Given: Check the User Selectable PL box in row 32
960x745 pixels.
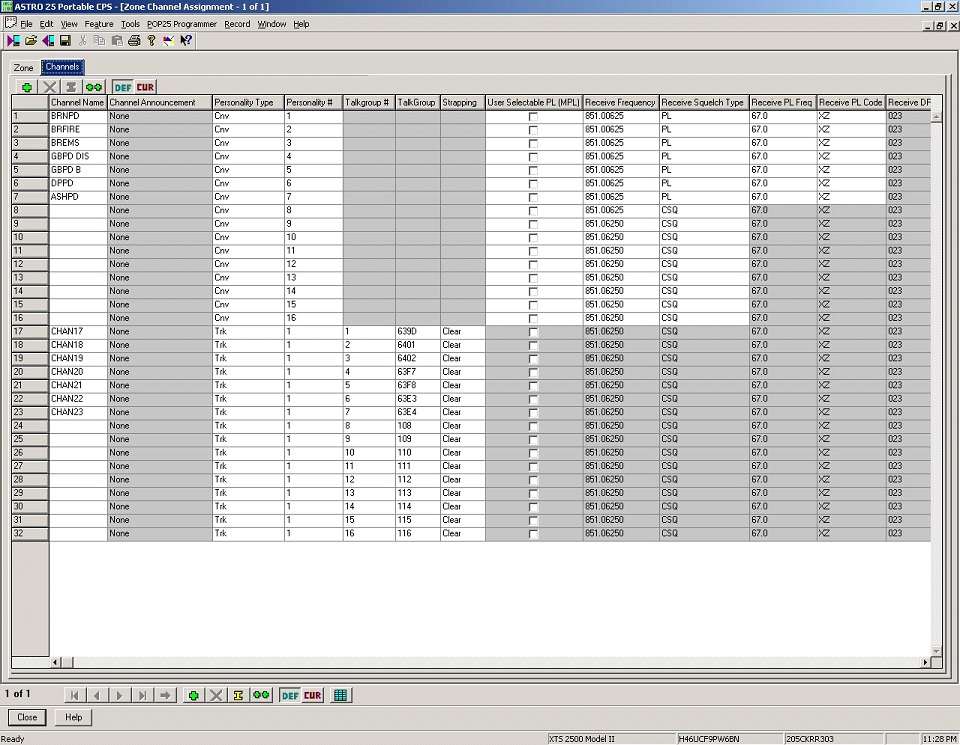Looking at the screenshot, I should tap(533, 534).
